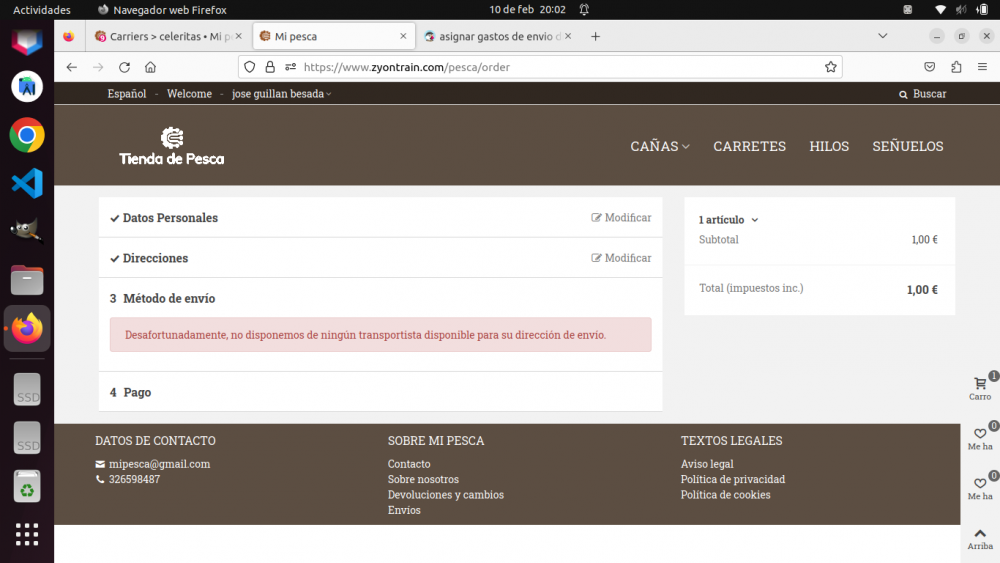Open the Pocket save icon

[930, 67]
